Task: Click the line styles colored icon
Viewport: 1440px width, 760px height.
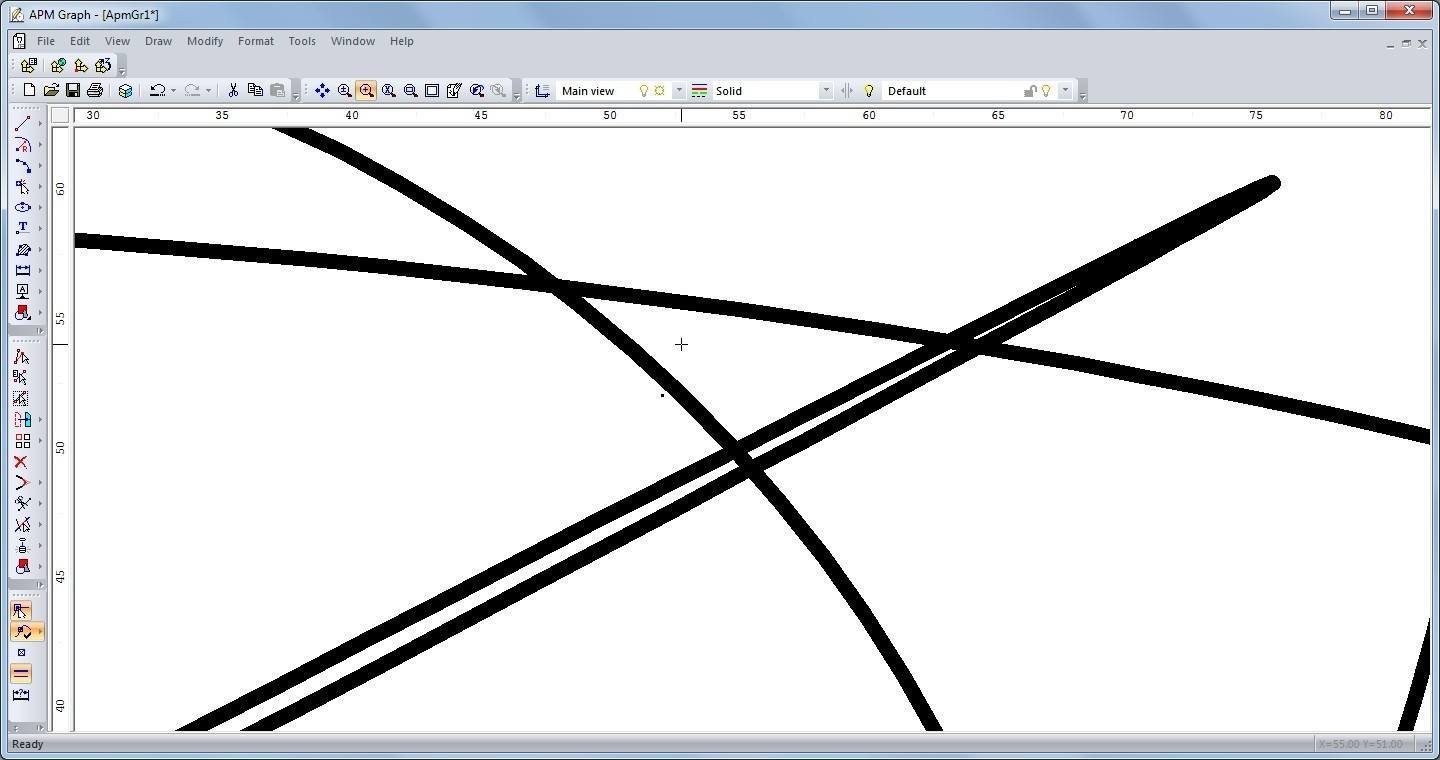Action: [x=699, y=90]
